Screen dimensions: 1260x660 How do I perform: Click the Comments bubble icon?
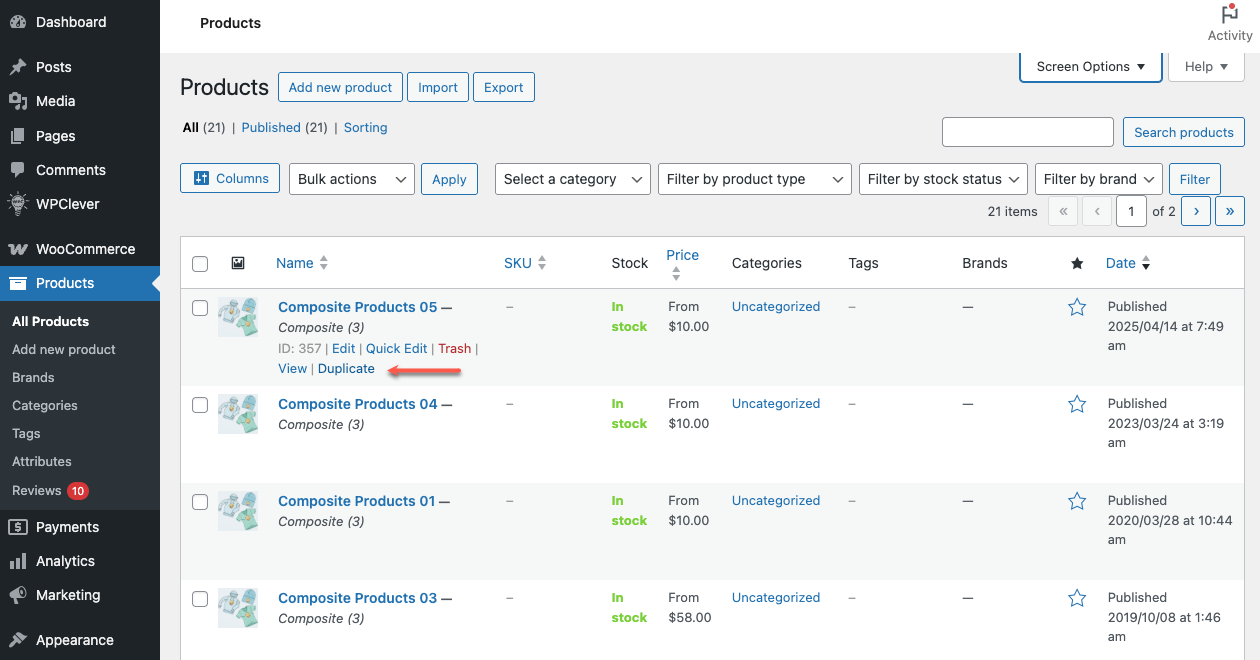click(18, 170)
